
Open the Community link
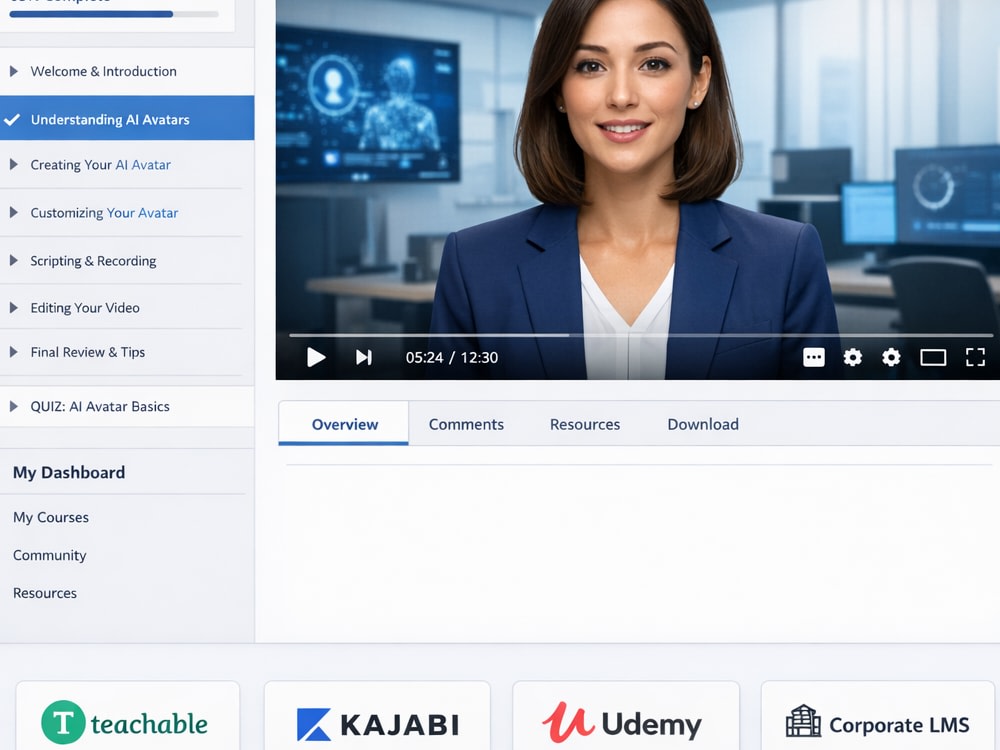(50, 555)
